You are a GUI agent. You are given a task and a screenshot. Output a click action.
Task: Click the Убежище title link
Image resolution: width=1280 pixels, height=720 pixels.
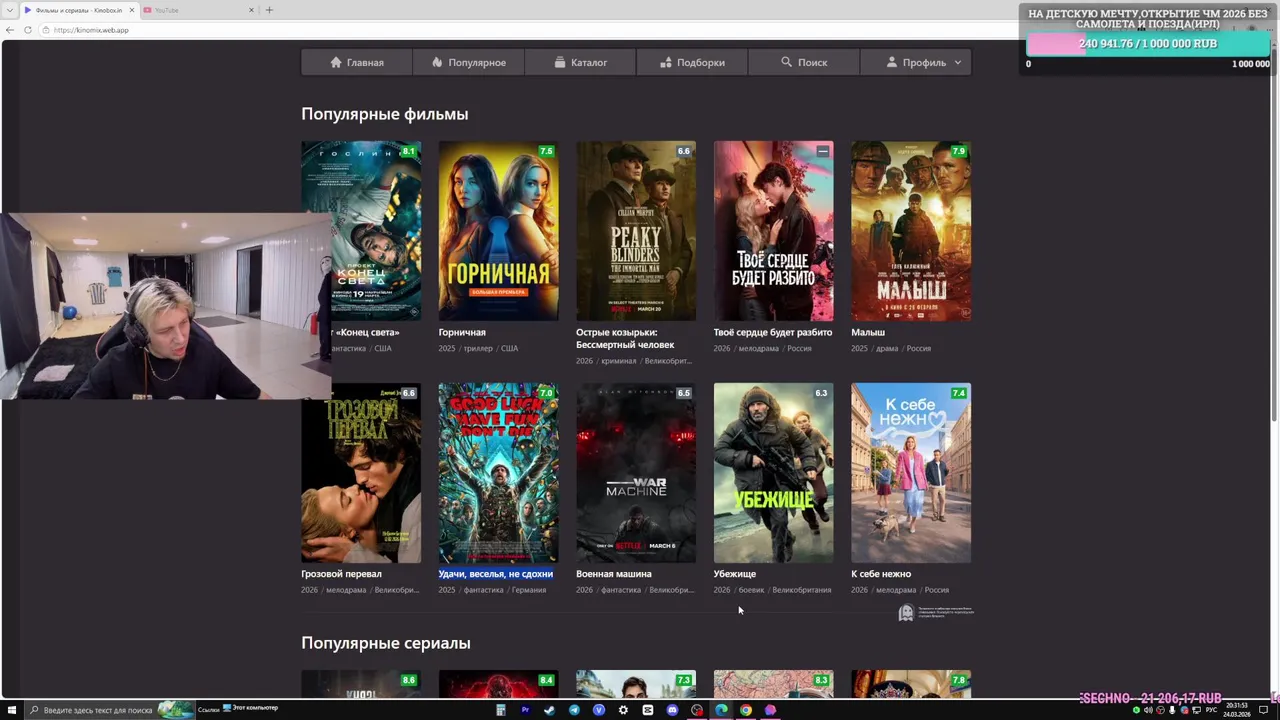click(735, 574)
